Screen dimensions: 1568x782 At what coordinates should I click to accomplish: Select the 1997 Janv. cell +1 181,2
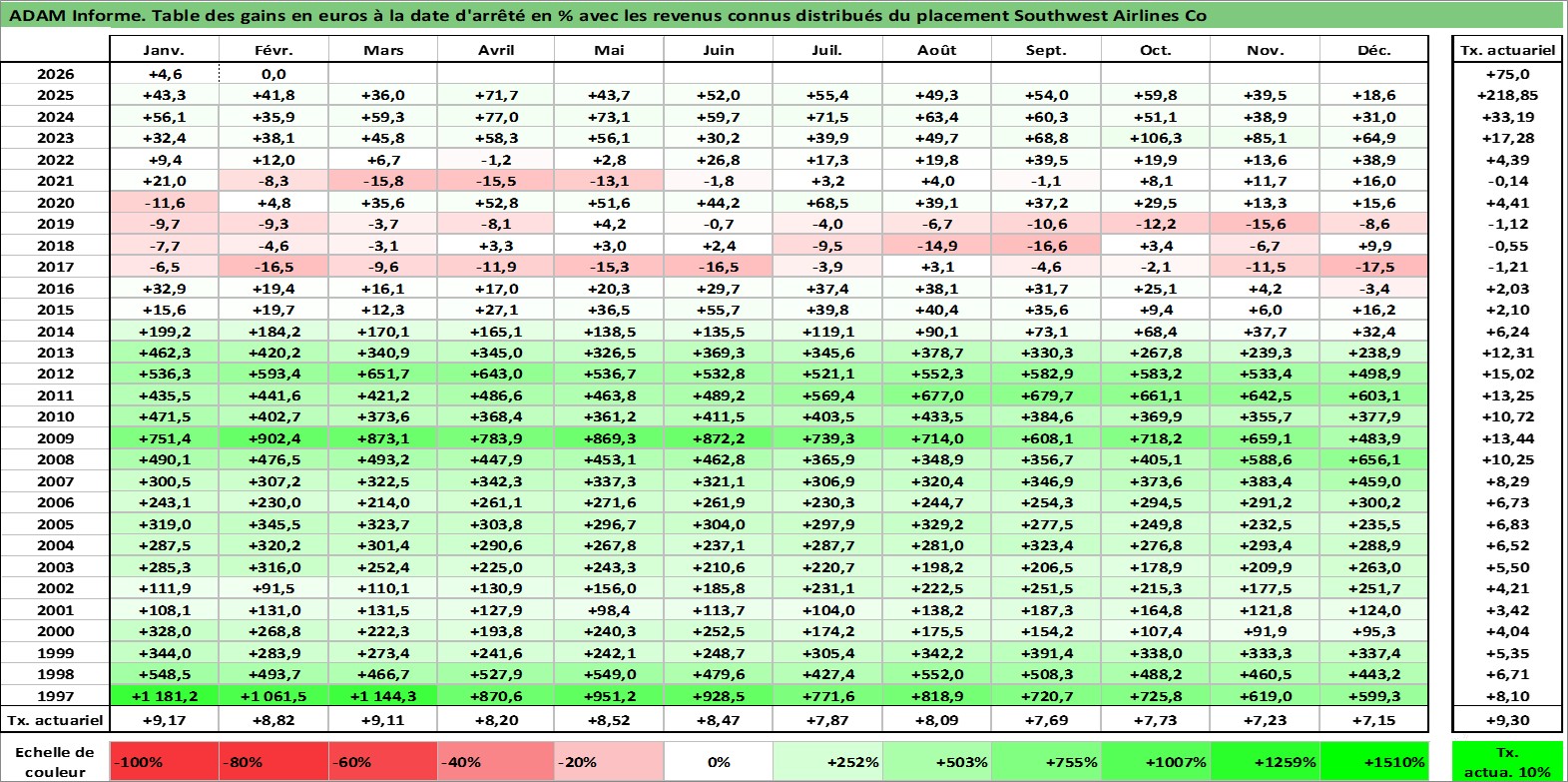pos(164,696)
